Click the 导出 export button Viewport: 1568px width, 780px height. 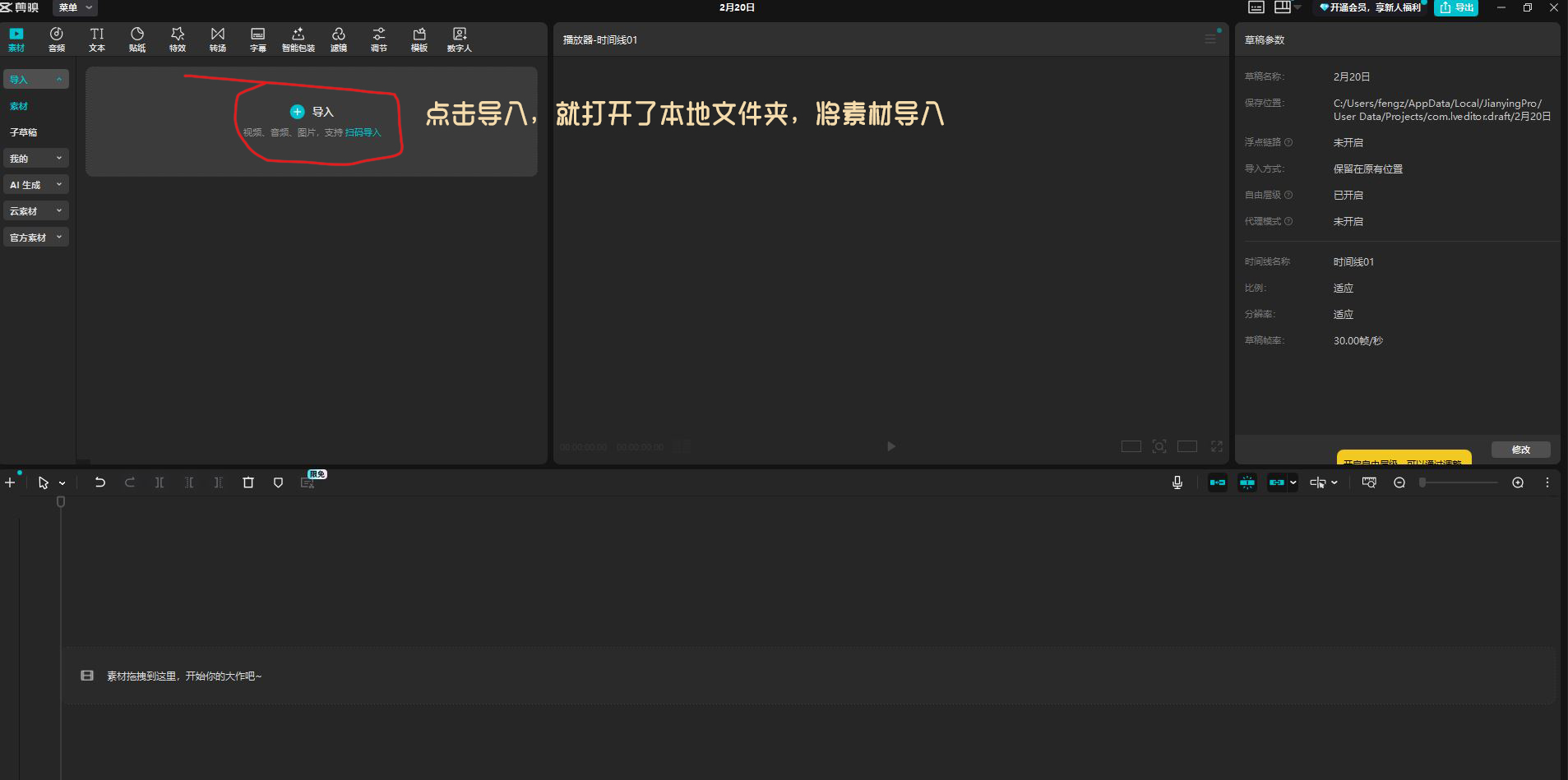pos(1455,7)
